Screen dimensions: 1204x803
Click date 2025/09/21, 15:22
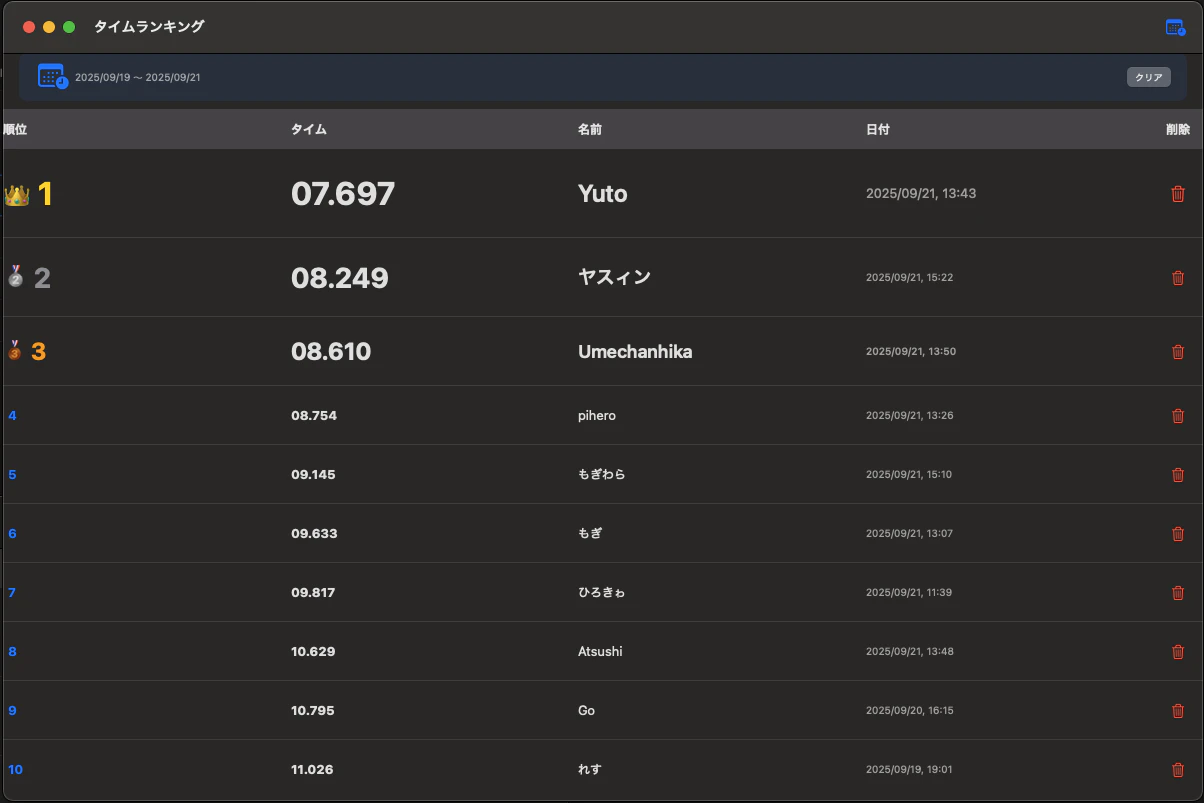point(910,278)
